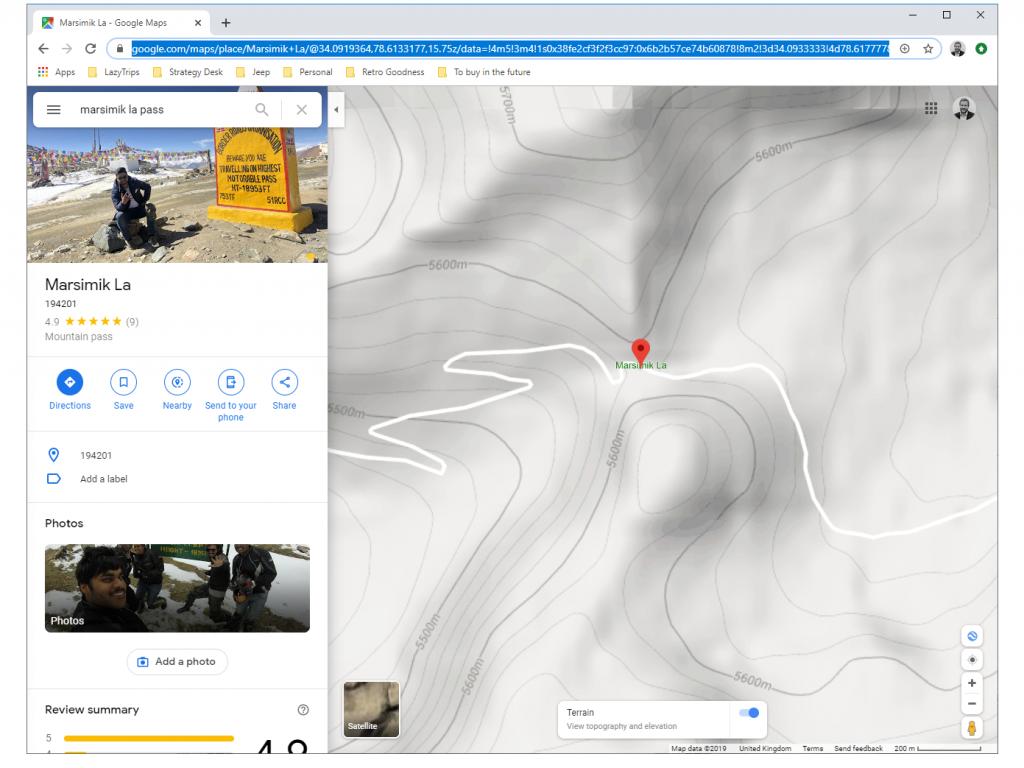Clear the search with the X icon
Screen dimensions: 1024x768
point(301,110)
